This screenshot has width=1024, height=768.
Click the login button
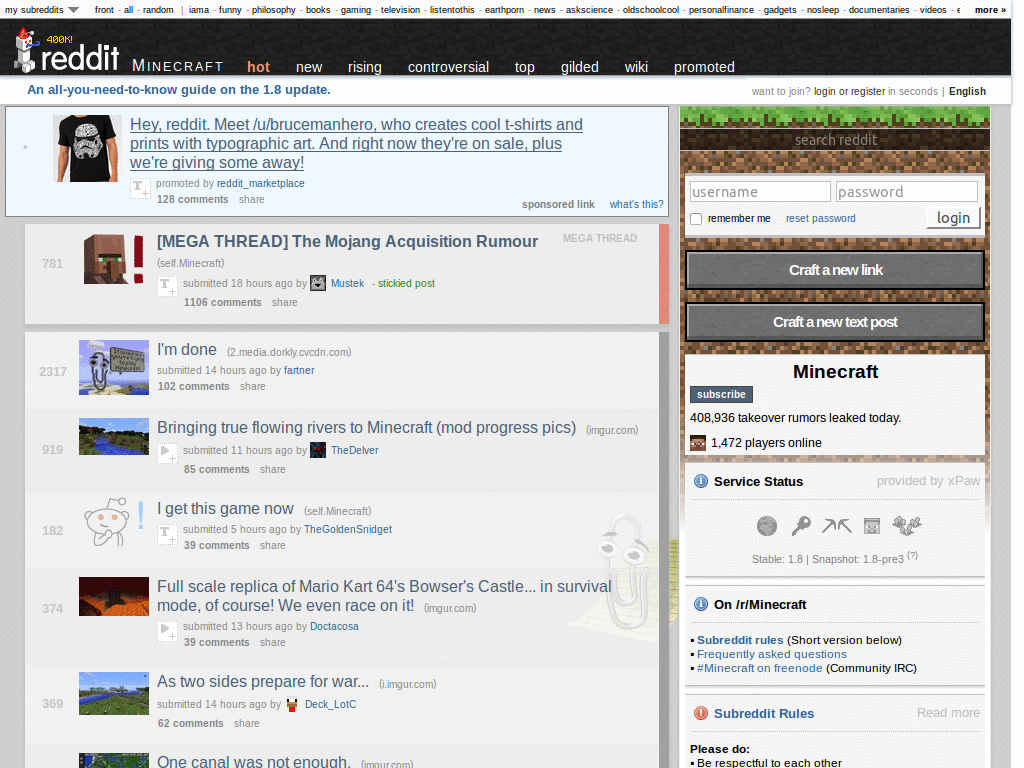pos(953,217)
